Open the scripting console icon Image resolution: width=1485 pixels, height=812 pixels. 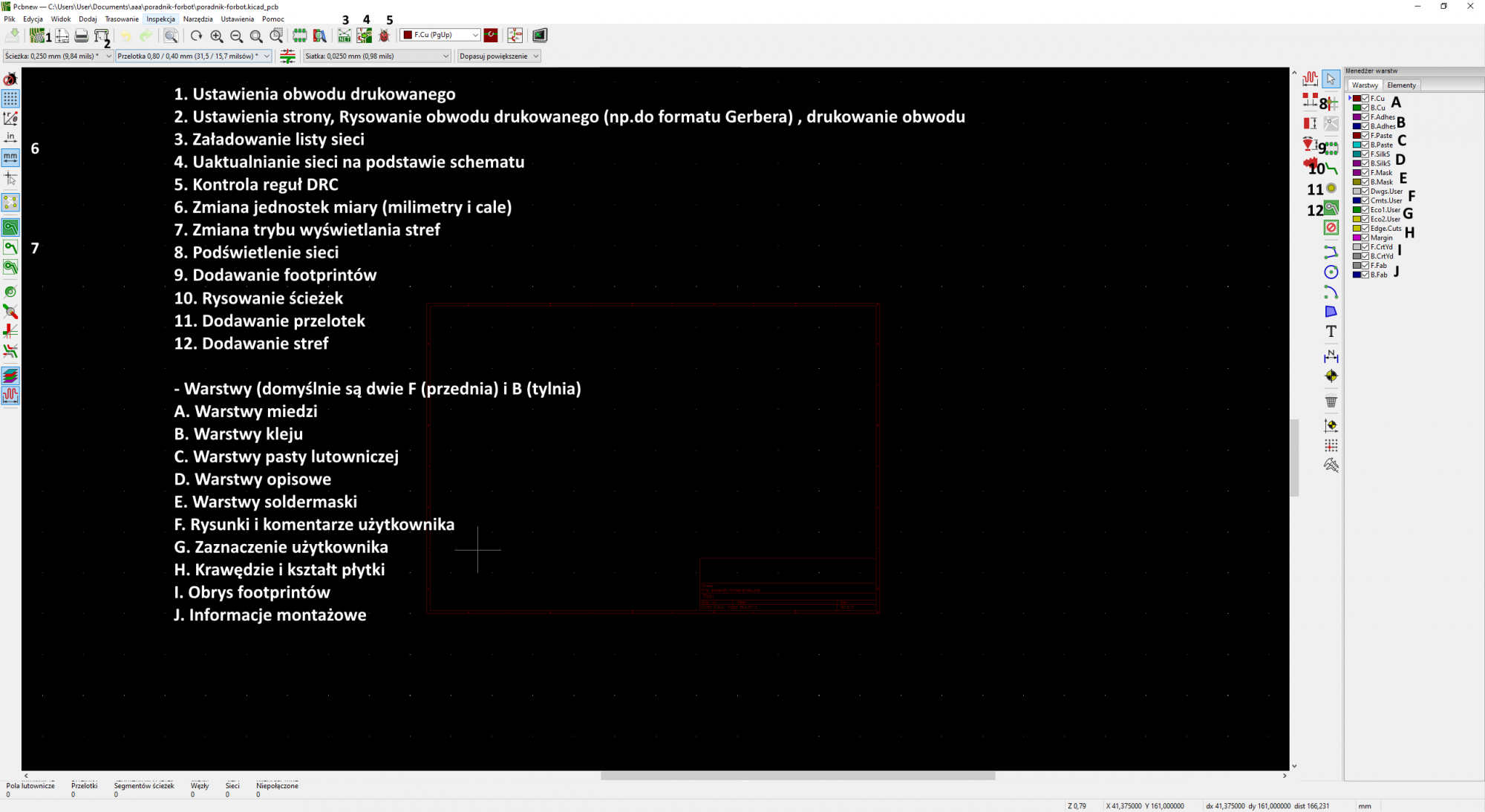[540, 35]
